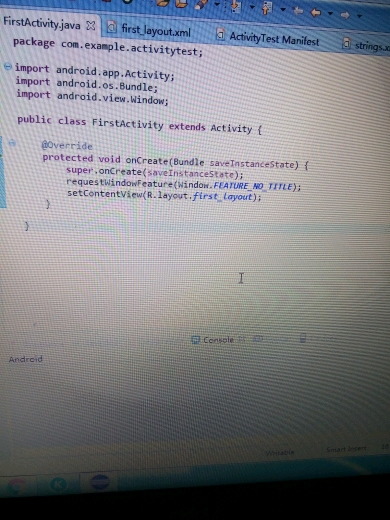The height and width of the screenshot is (520, 390).
Task: Click the Console view monitor icon
Action: point(195,340)
